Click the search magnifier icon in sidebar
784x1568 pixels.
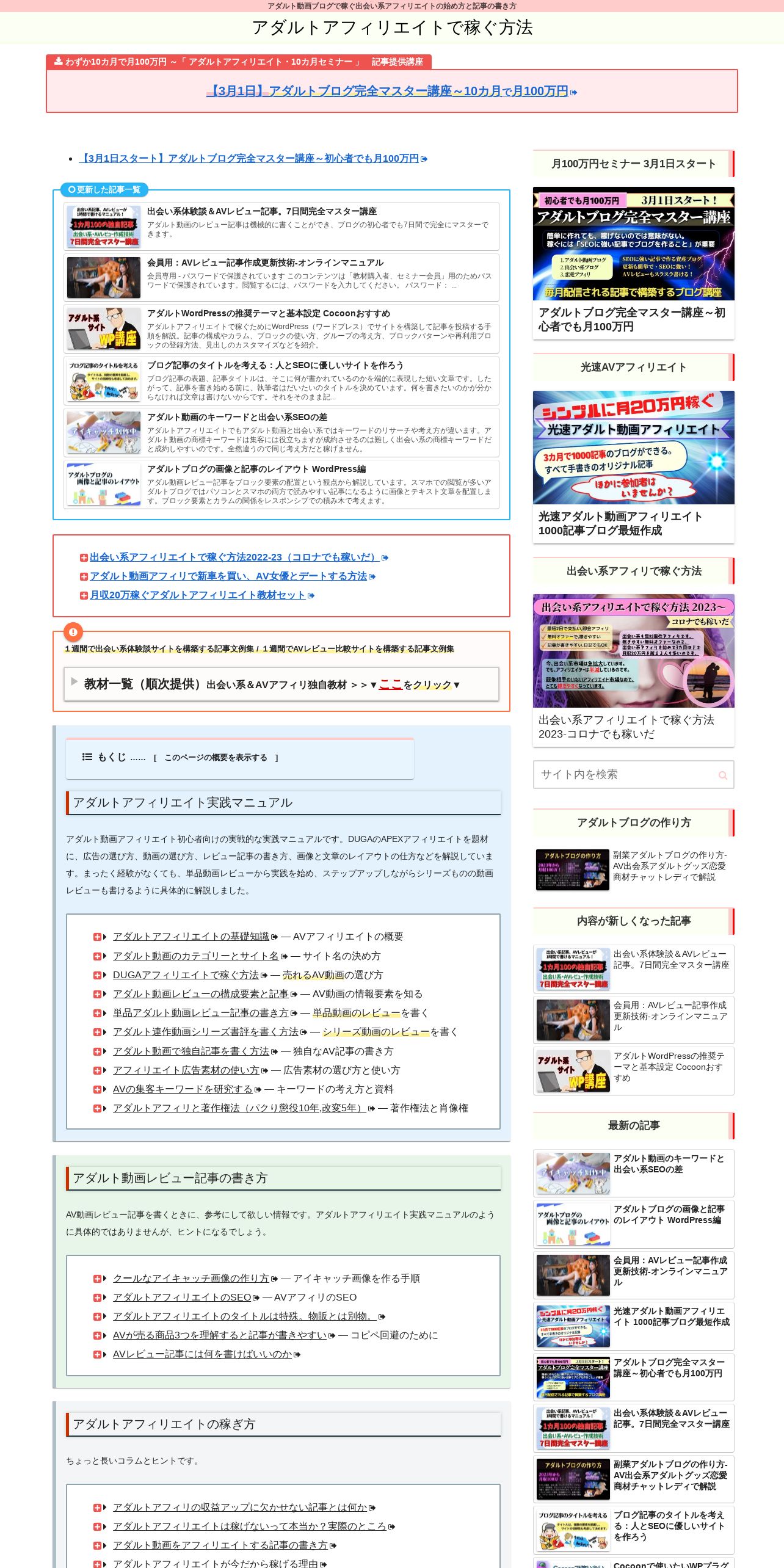(x=723, y=775)
